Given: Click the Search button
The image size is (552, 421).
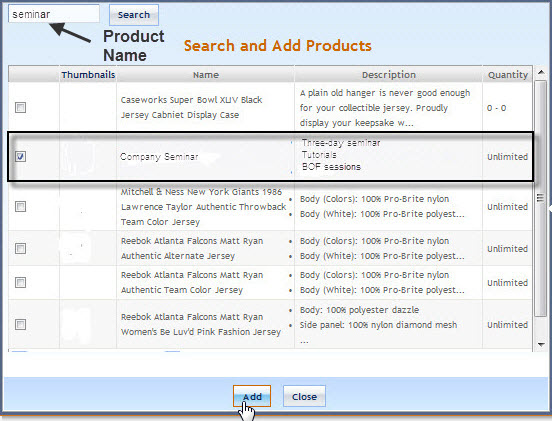Looking at the screenshot, I should [134, 15].
